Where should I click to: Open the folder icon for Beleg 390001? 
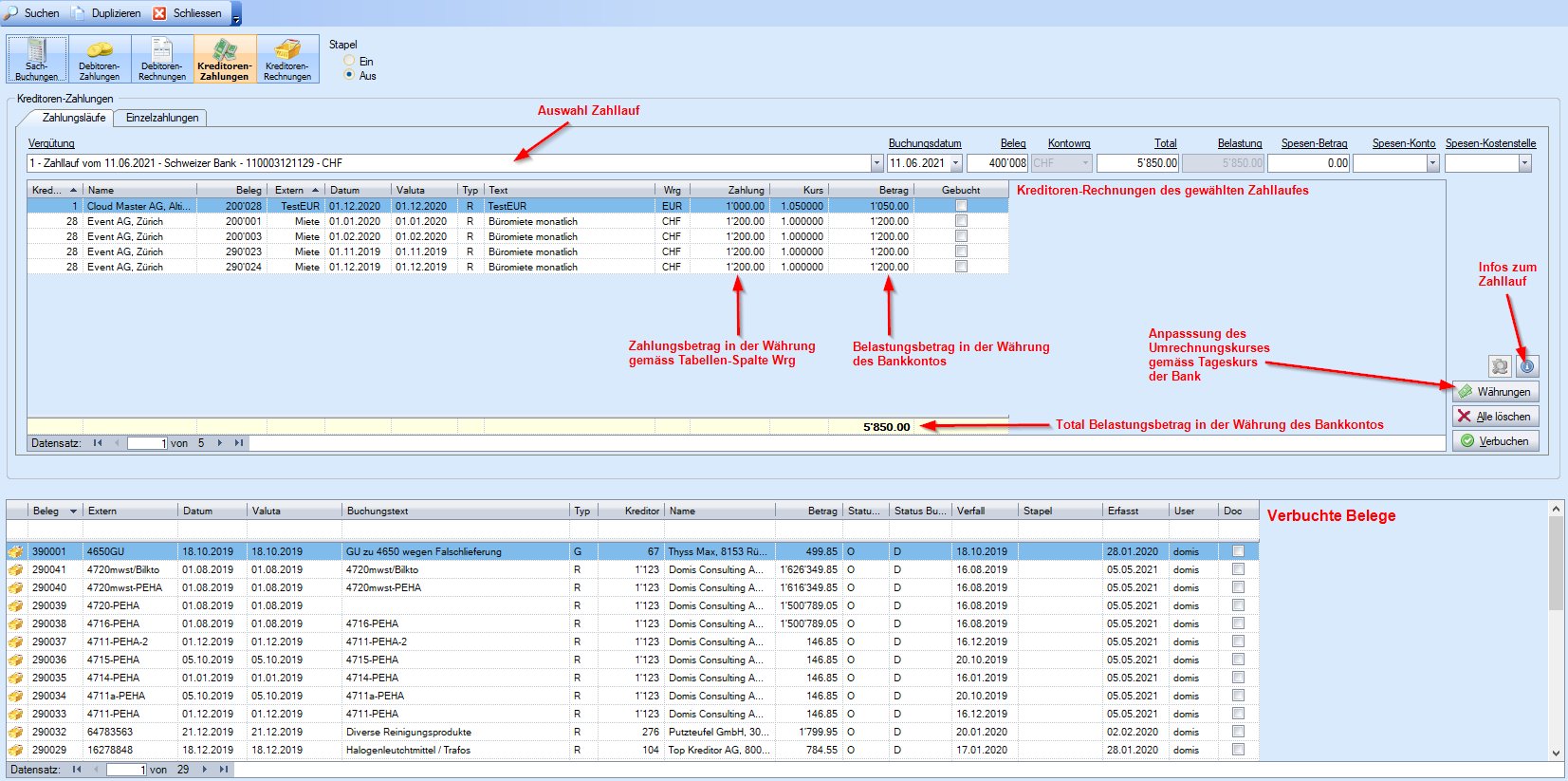pos(16,551)
